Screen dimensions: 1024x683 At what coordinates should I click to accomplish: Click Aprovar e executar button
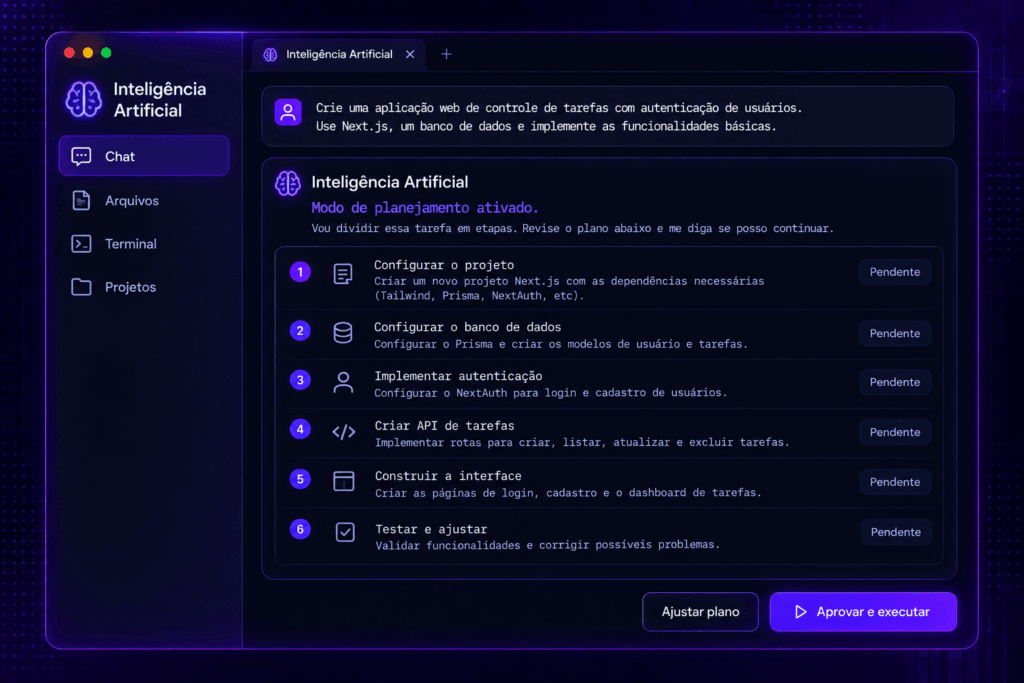[x=863, y=612]
